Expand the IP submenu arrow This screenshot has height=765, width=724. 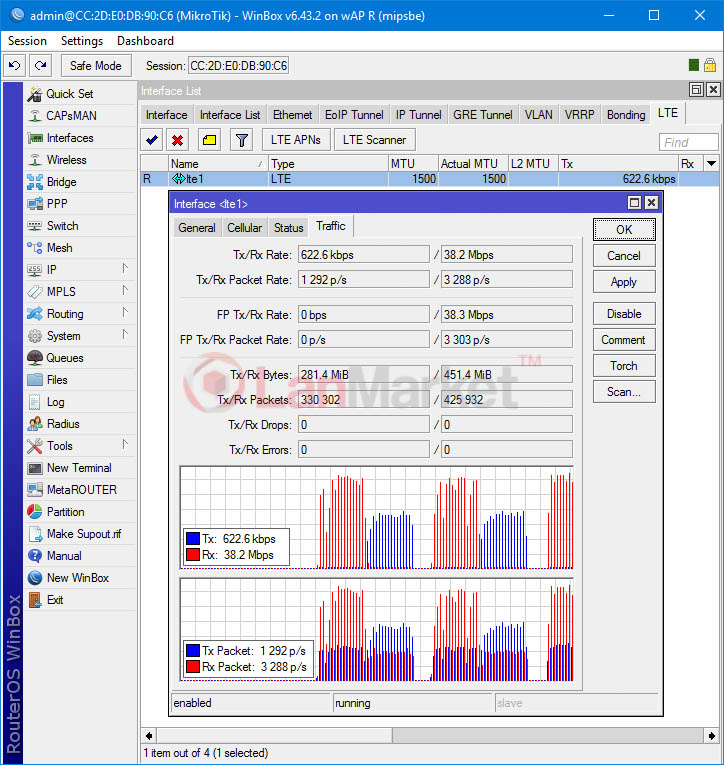[x=125, y=269]
